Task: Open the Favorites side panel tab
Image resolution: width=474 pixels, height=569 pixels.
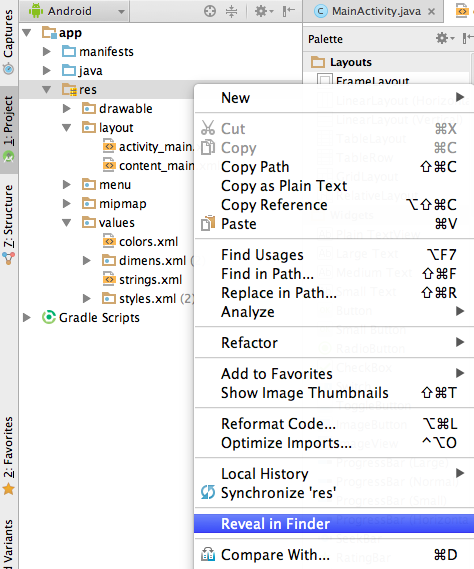Action: coord(8,456)
